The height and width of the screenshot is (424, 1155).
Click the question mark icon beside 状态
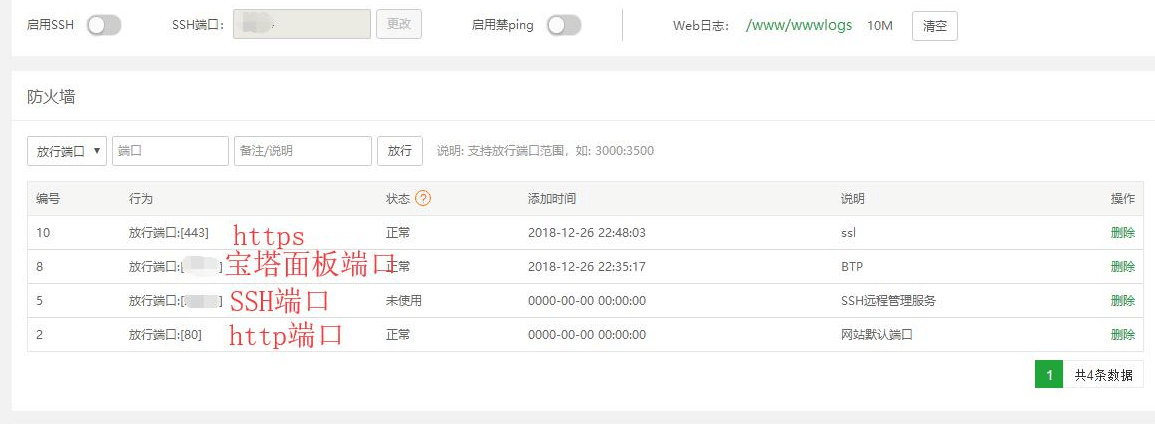point(423,199)
